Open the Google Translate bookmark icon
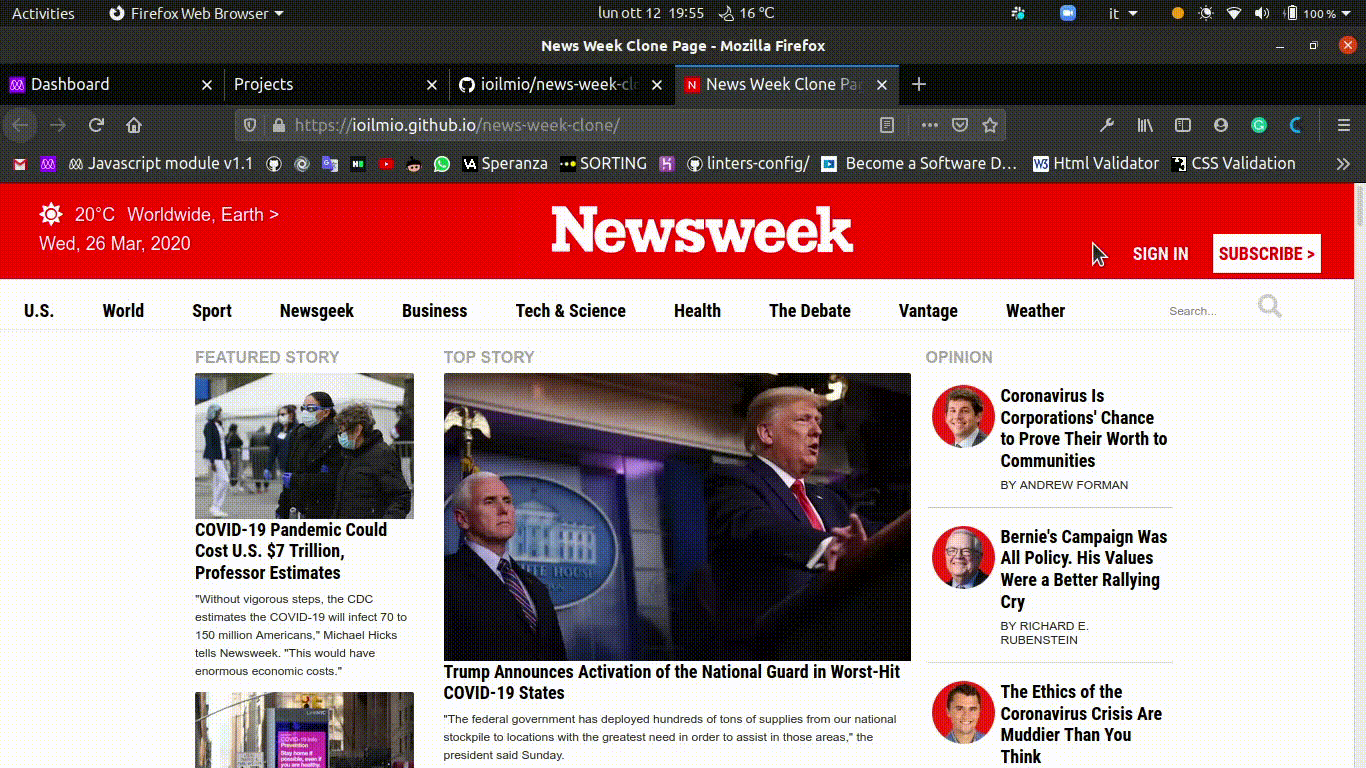This screenshot has width=1366, height=768. (330, 164)
